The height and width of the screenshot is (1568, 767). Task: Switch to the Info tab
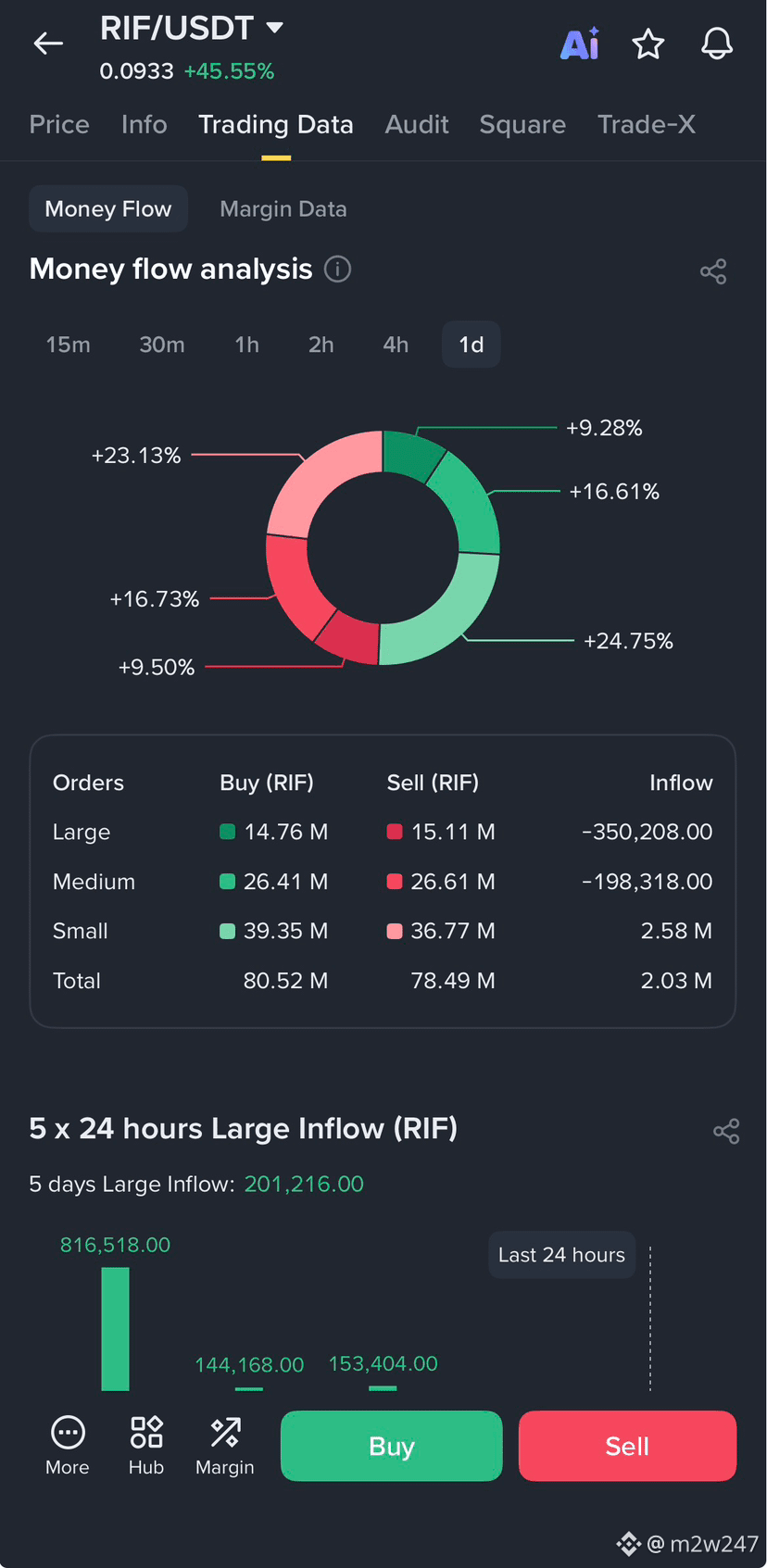(x=145, y=124)
